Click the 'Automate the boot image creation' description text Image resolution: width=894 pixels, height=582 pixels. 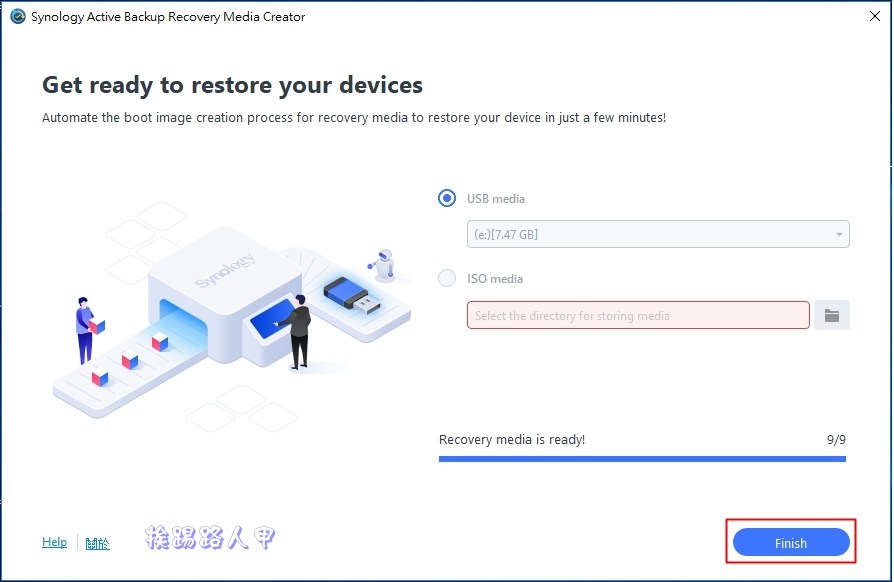[353, 117]
